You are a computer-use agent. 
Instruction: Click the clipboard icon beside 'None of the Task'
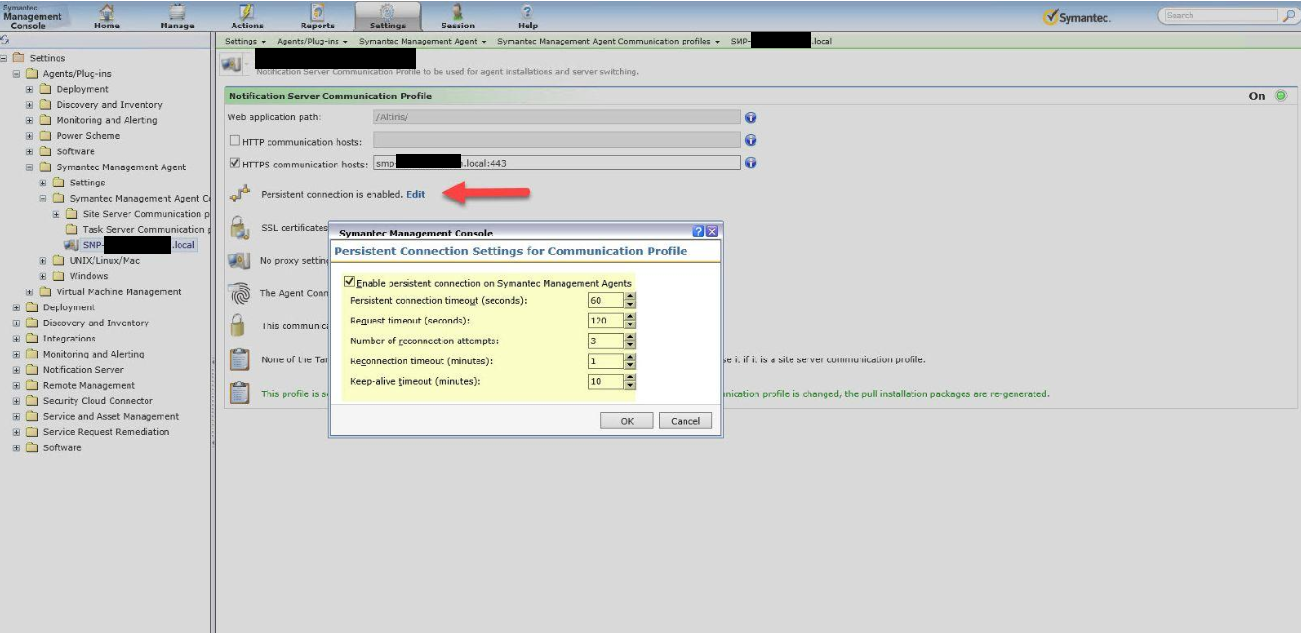click(239, 360)
